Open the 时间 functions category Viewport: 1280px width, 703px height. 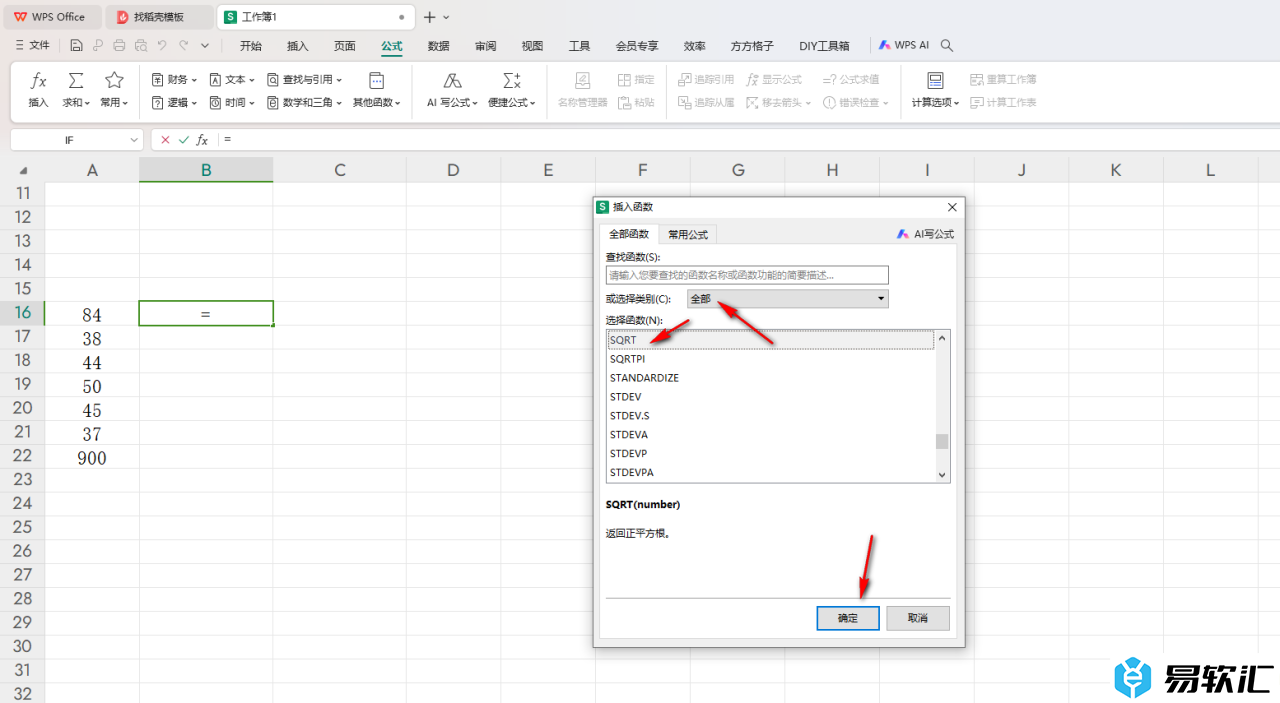tap(232, 102)
